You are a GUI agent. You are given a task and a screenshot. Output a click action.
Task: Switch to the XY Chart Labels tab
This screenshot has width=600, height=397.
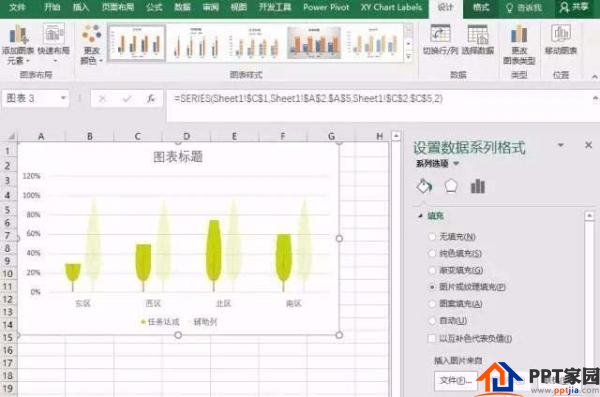391,7
